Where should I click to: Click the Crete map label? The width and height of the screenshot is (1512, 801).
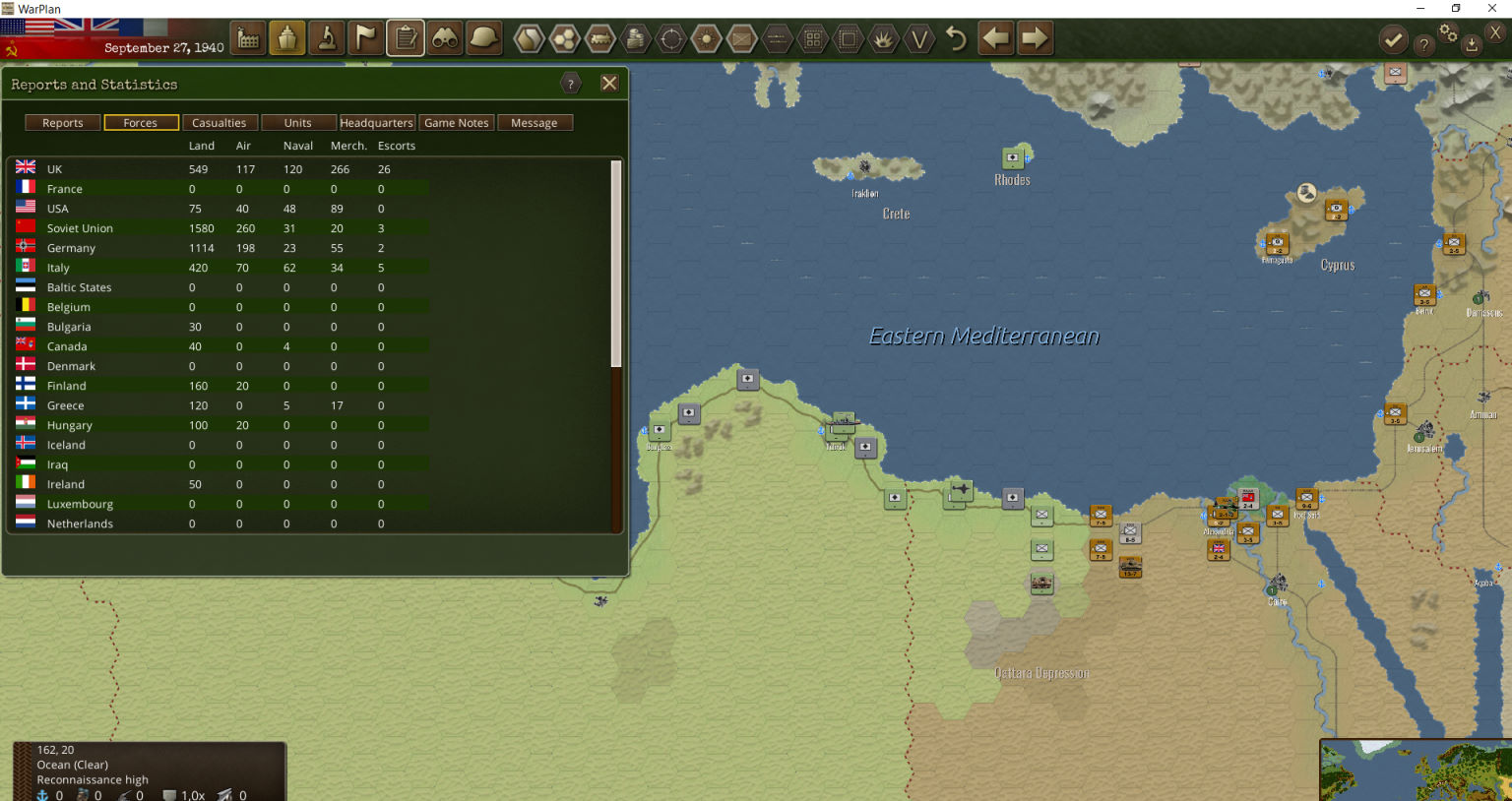point(896,214)
